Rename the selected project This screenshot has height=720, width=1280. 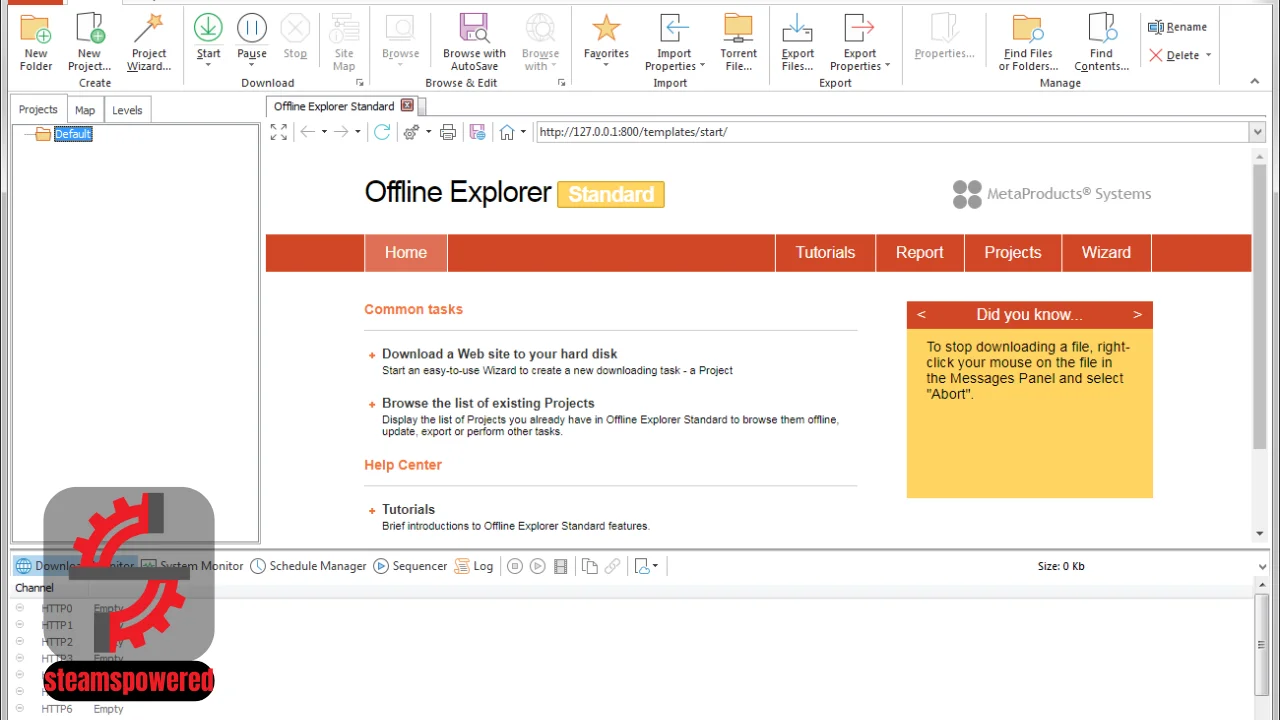(x=1177, y=27)
